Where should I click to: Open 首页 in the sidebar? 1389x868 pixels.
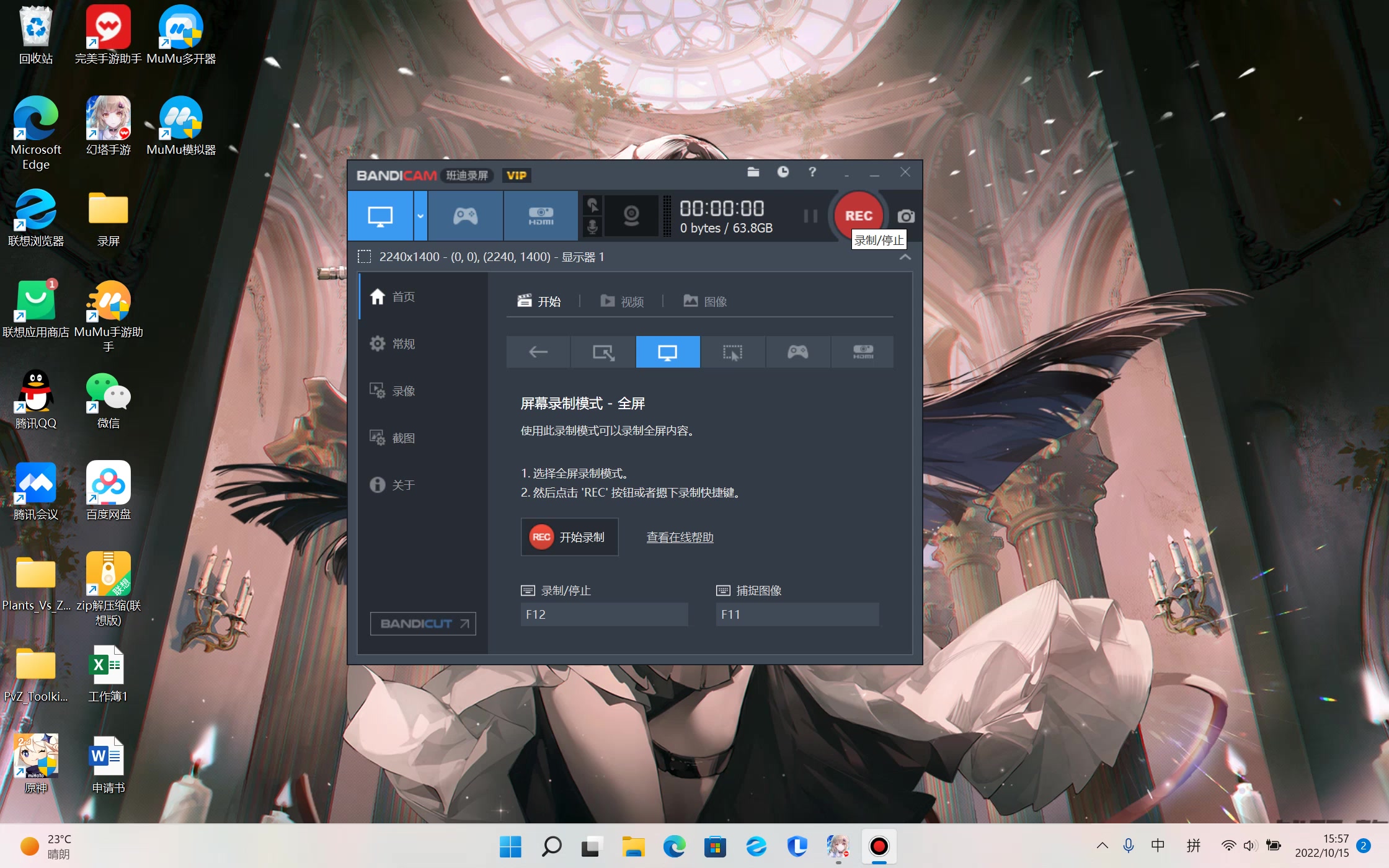tap(423, 296)
